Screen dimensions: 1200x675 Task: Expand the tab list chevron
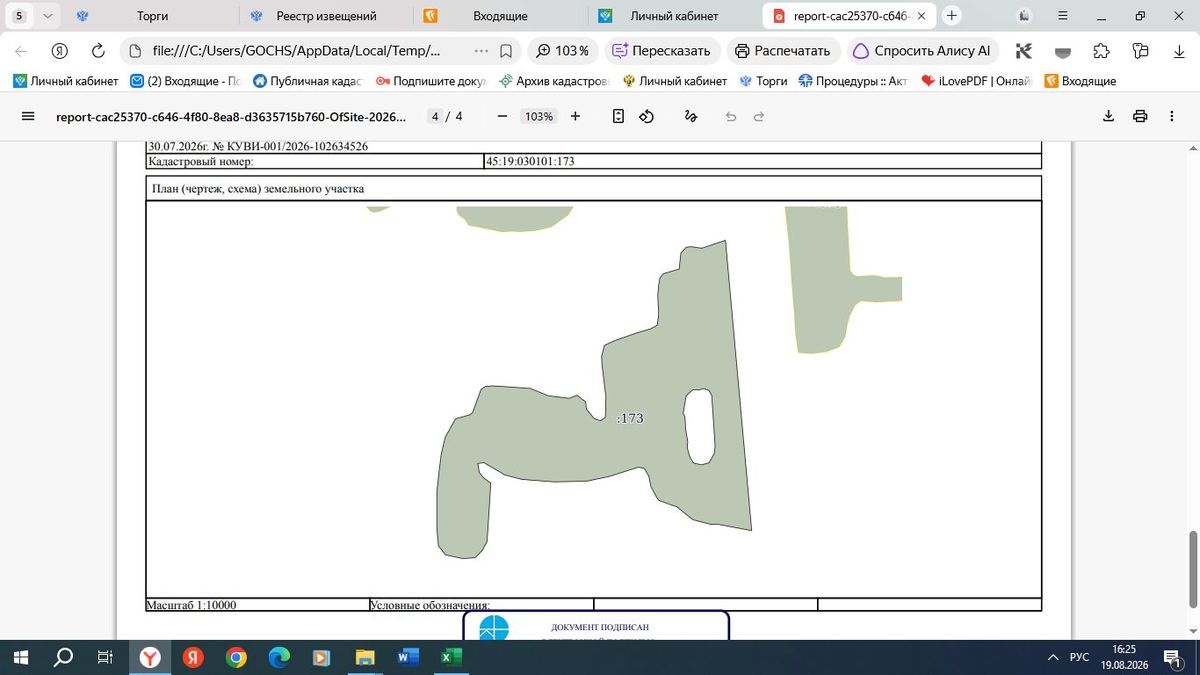tap(47, 16)
